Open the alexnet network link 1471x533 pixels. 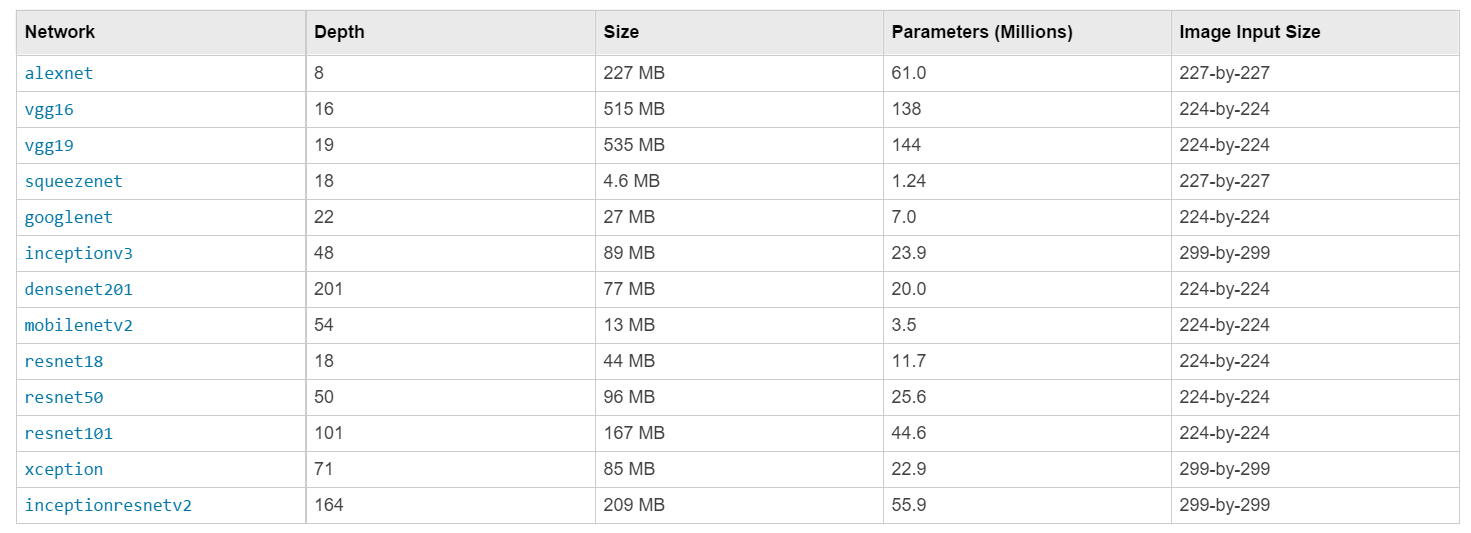59,73
